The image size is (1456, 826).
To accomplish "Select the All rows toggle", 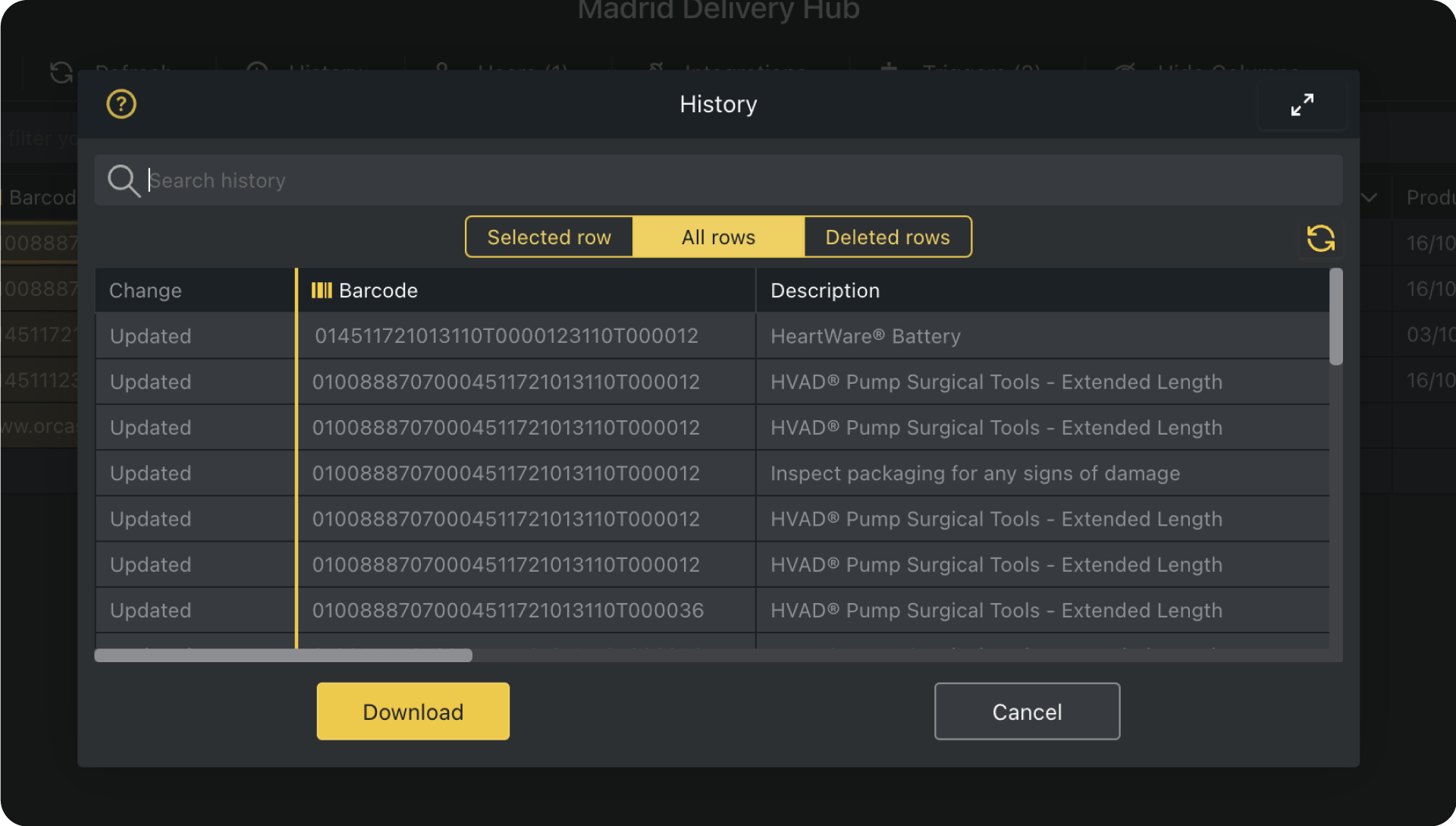I will point(718,236).
